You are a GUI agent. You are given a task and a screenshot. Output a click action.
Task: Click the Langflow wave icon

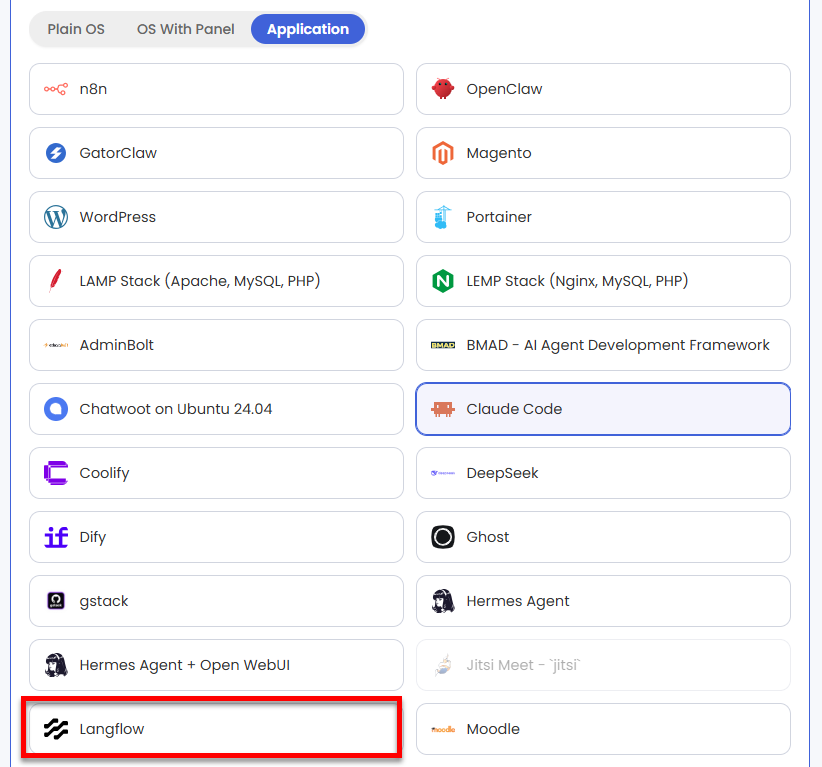coord(56,729)
